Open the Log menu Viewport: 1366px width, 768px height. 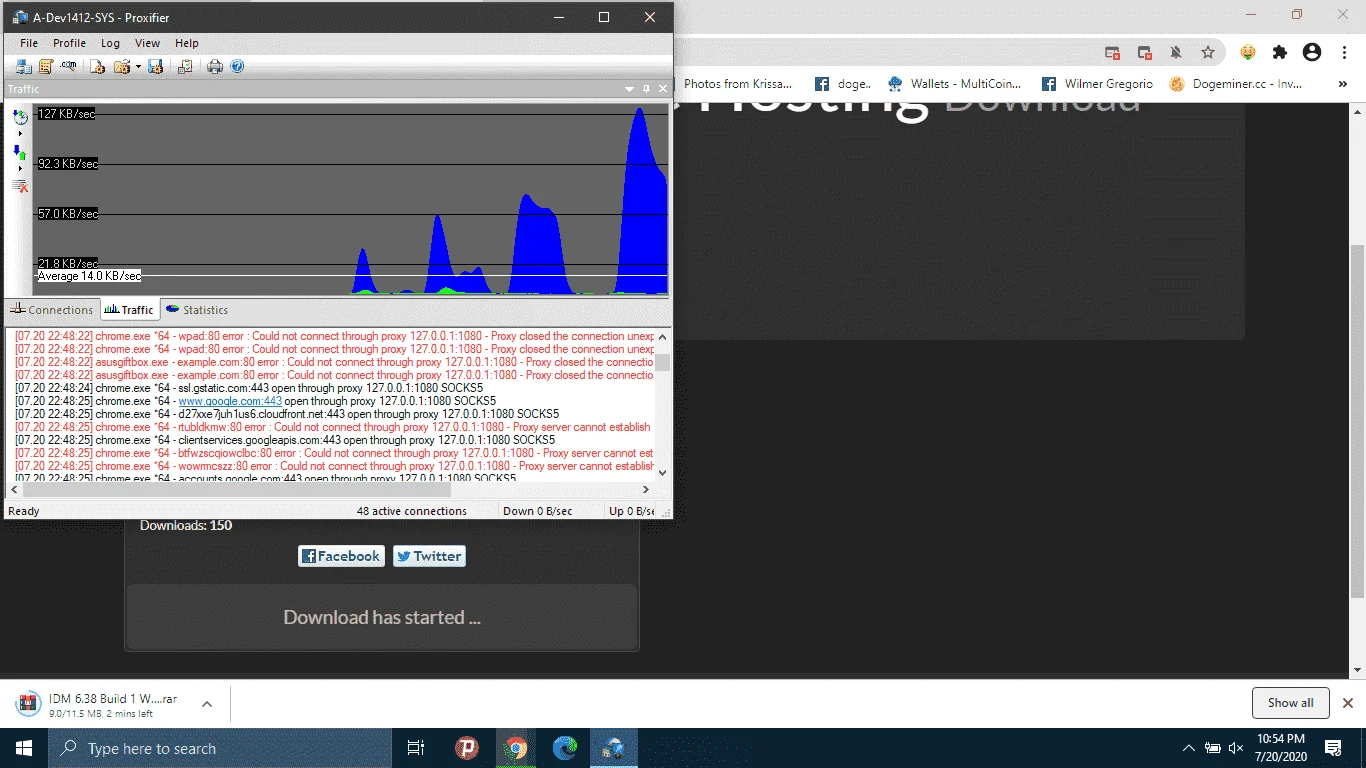point(110,43)
